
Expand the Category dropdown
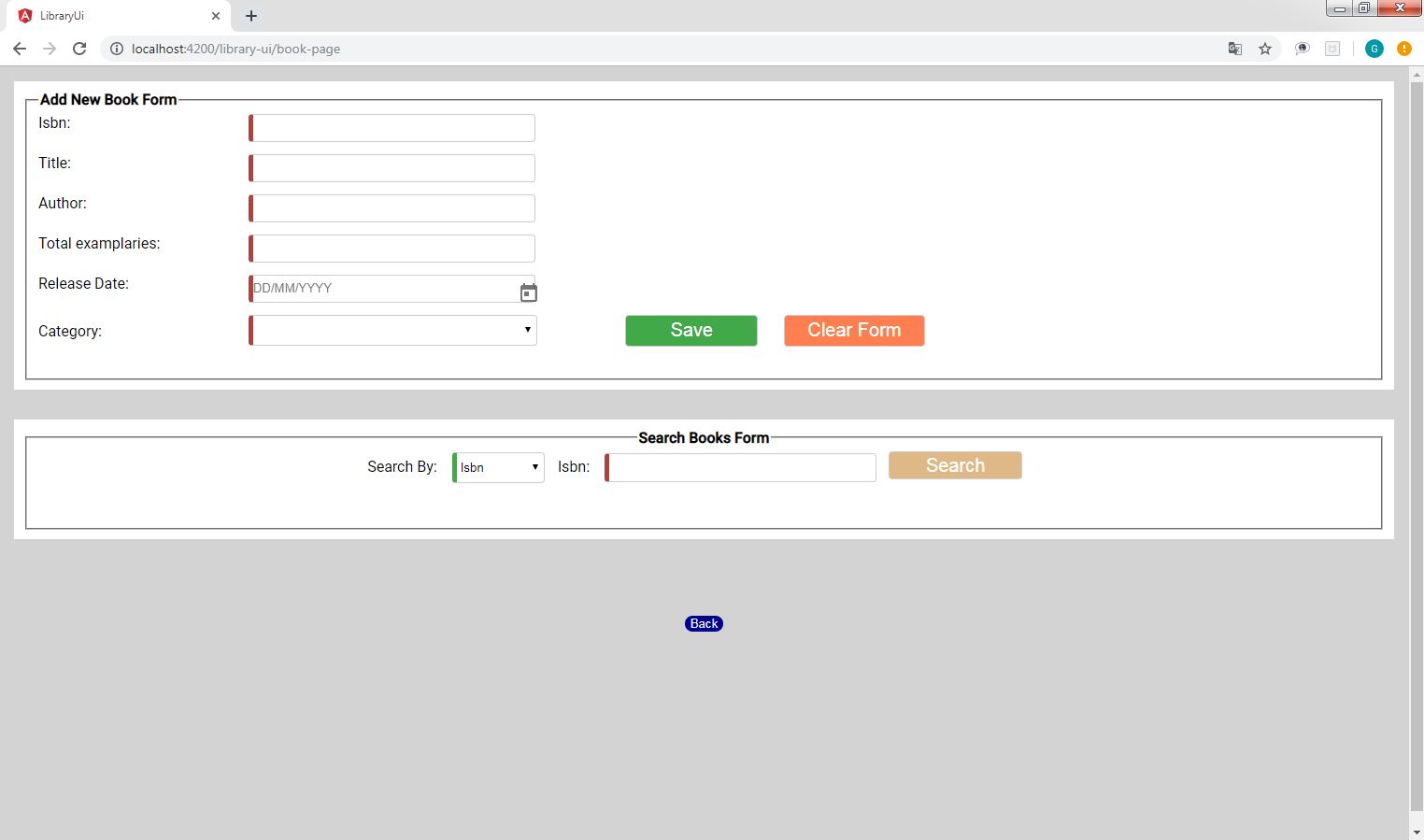click(x=393, y=330)
